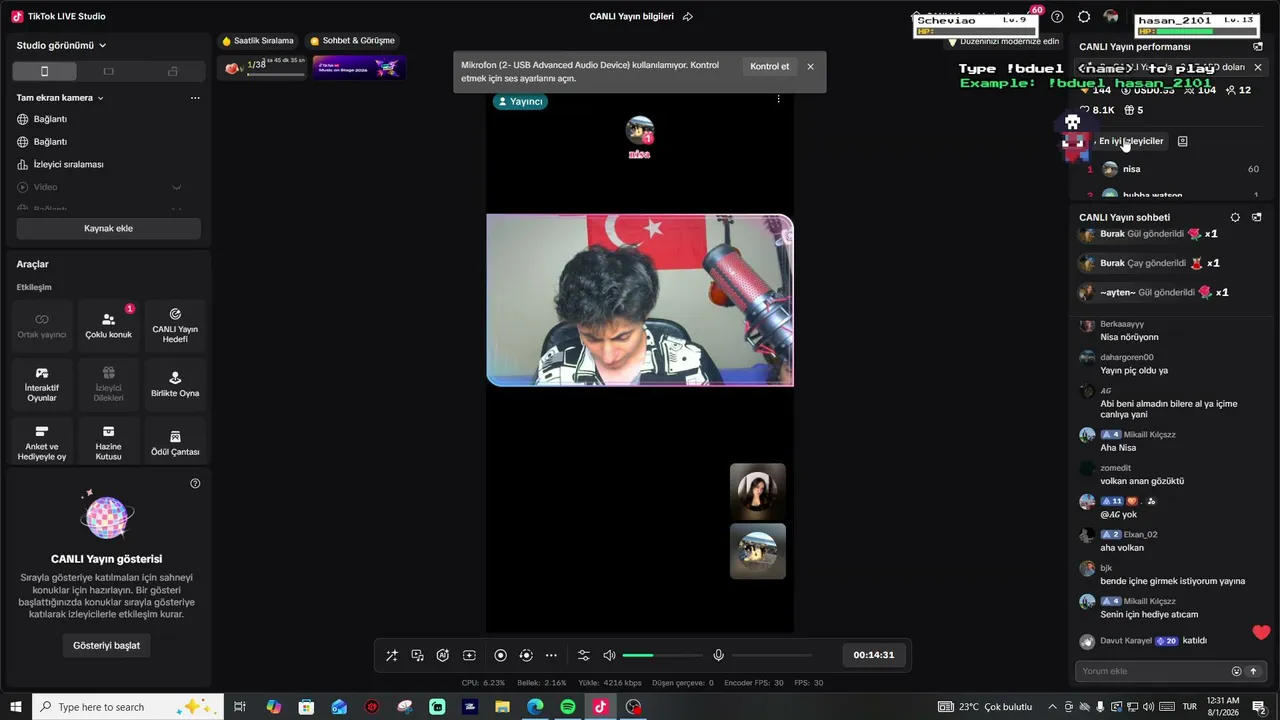The image size is (1280, 720).
Task: Open Anket ve Hediyeyle oy tool
Action: point(42,442)
